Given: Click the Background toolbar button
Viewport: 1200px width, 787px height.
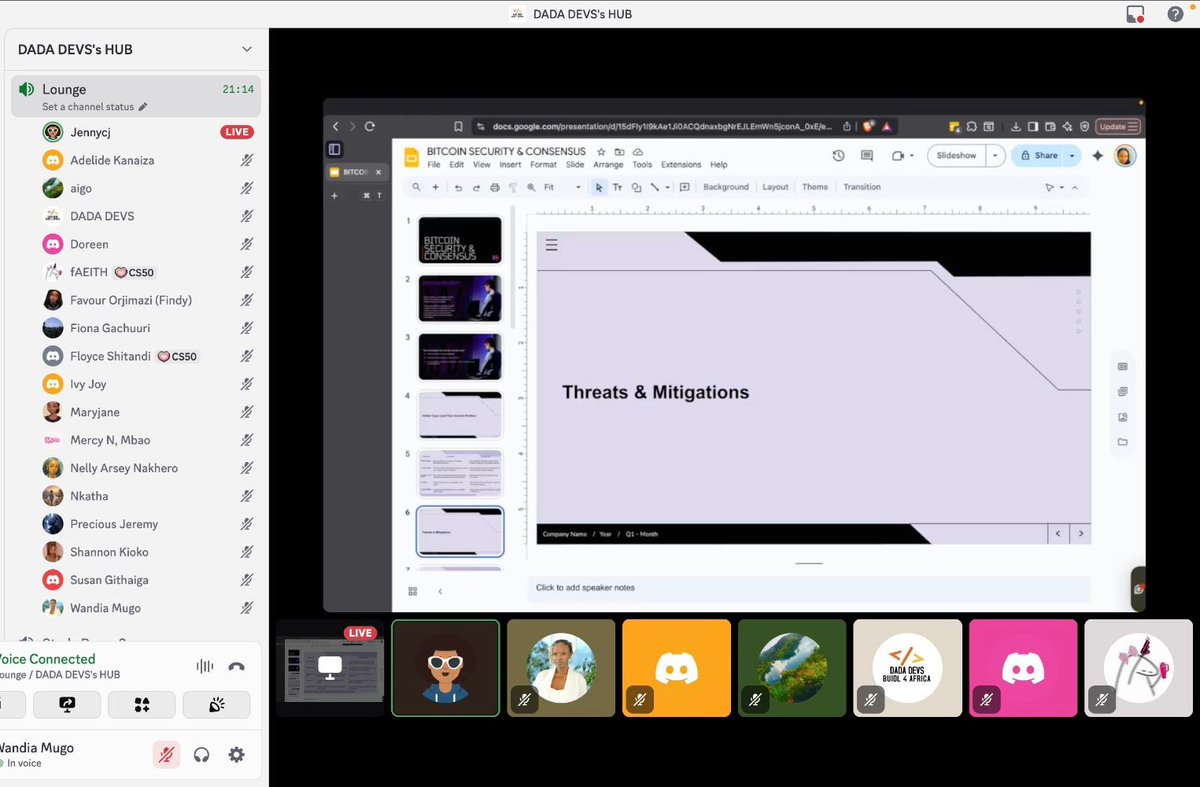Looking at the screenshot, I should (x=726, y=187).
